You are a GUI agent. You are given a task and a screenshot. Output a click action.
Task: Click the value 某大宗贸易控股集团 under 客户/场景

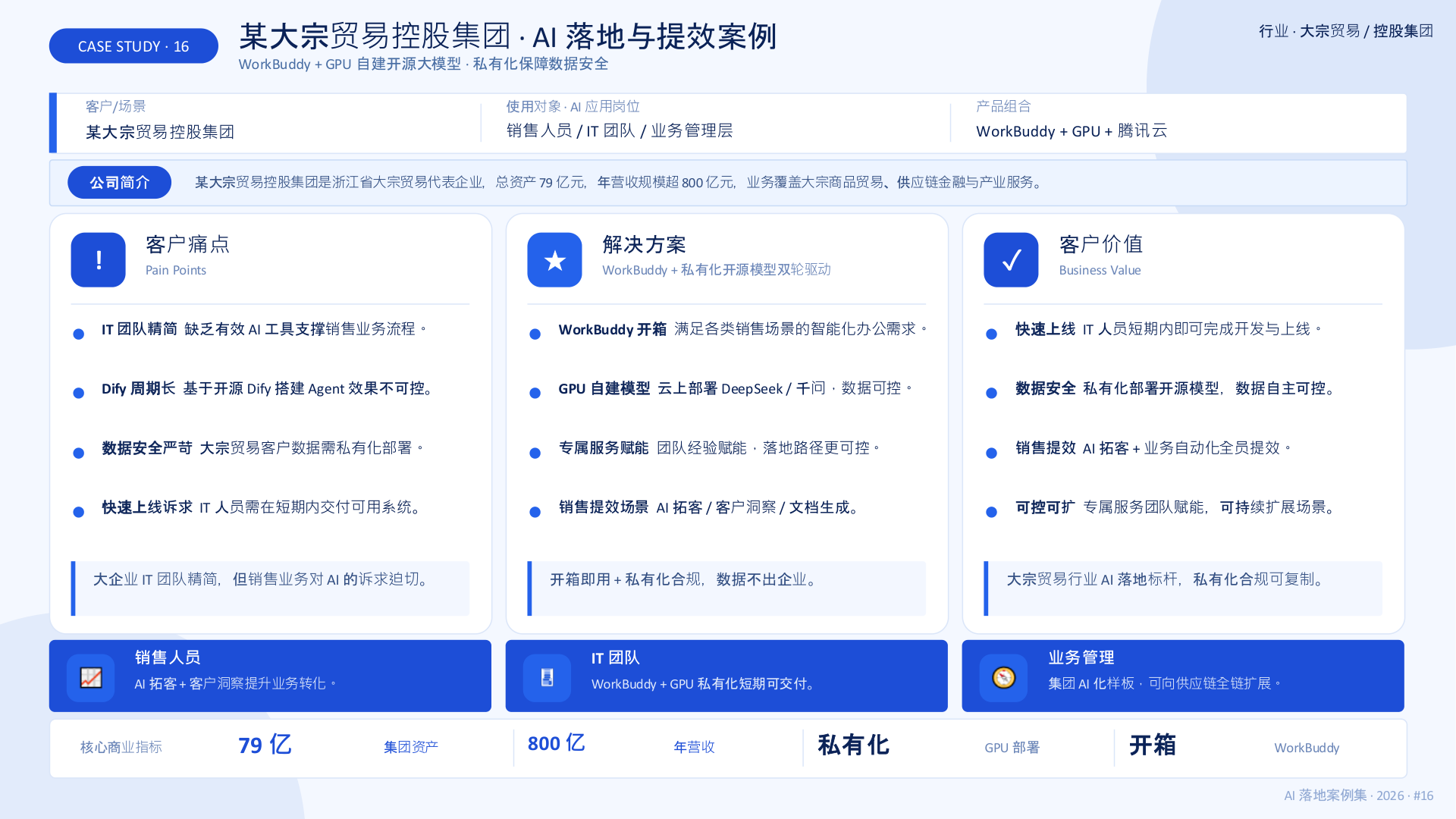click(160, 132)
